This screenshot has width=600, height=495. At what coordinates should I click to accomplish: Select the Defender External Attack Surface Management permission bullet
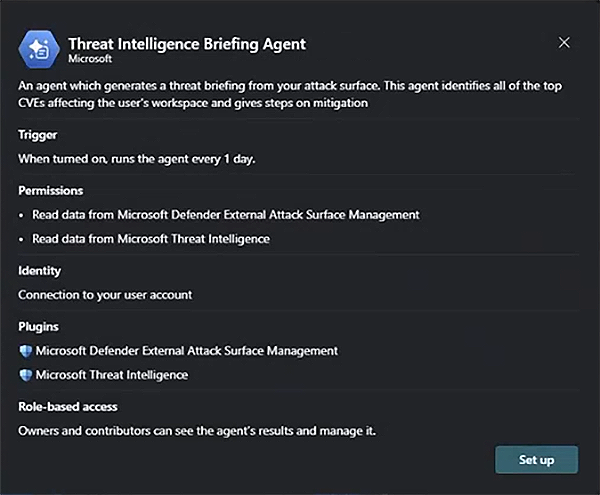225,214
